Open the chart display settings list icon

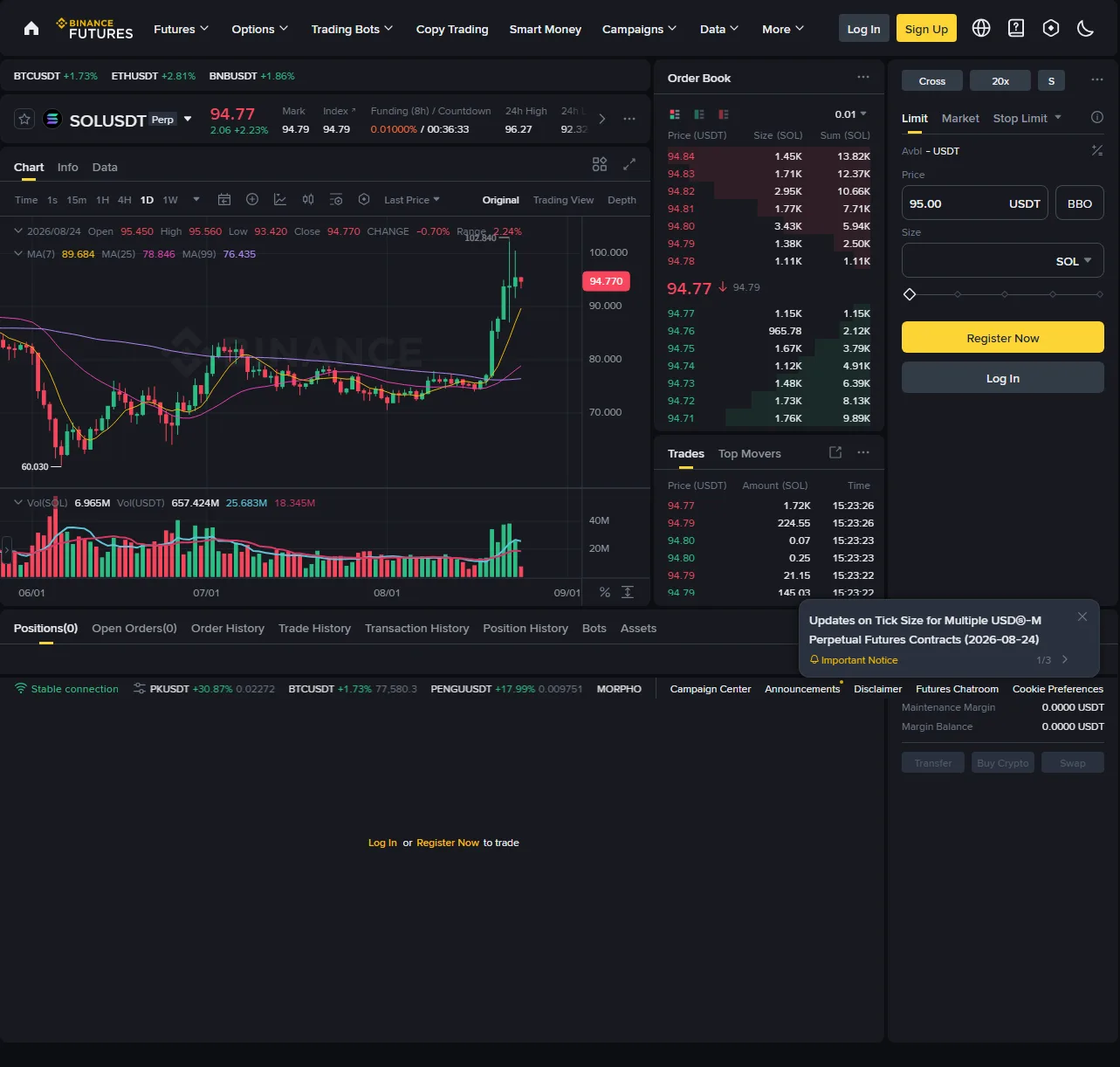[336, 200]
